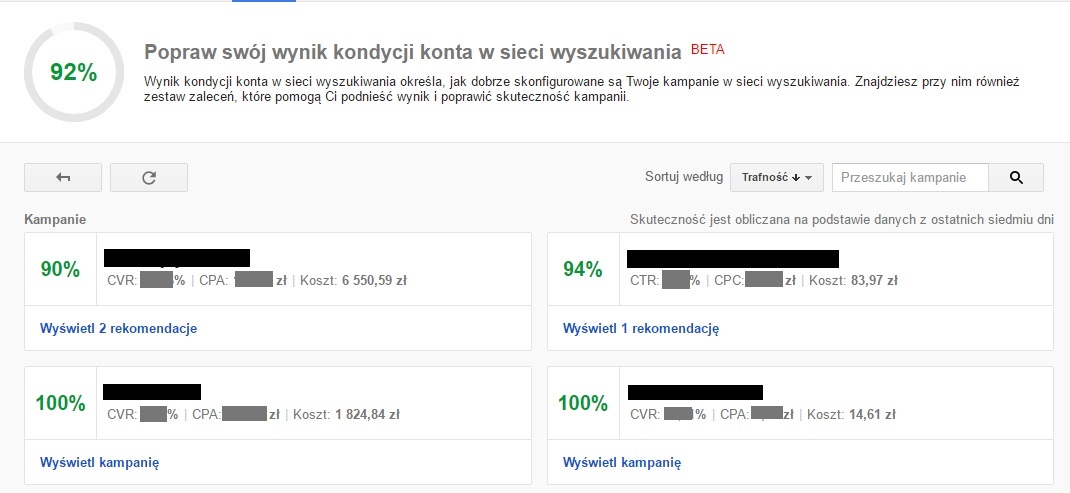Click the 92% account score circle
The height and width of the screenshot is (493, 1070).
pos(74,72)
